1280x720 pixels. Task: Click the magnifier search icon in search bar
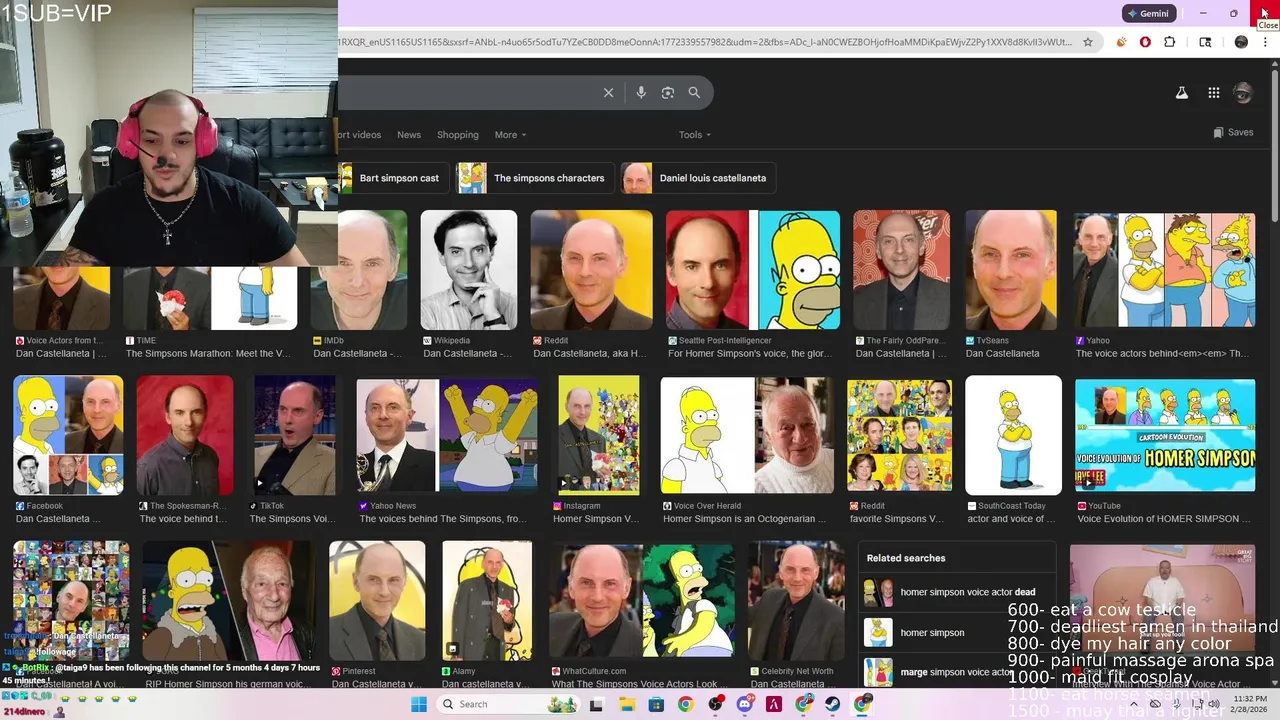(x=694, y=92)
